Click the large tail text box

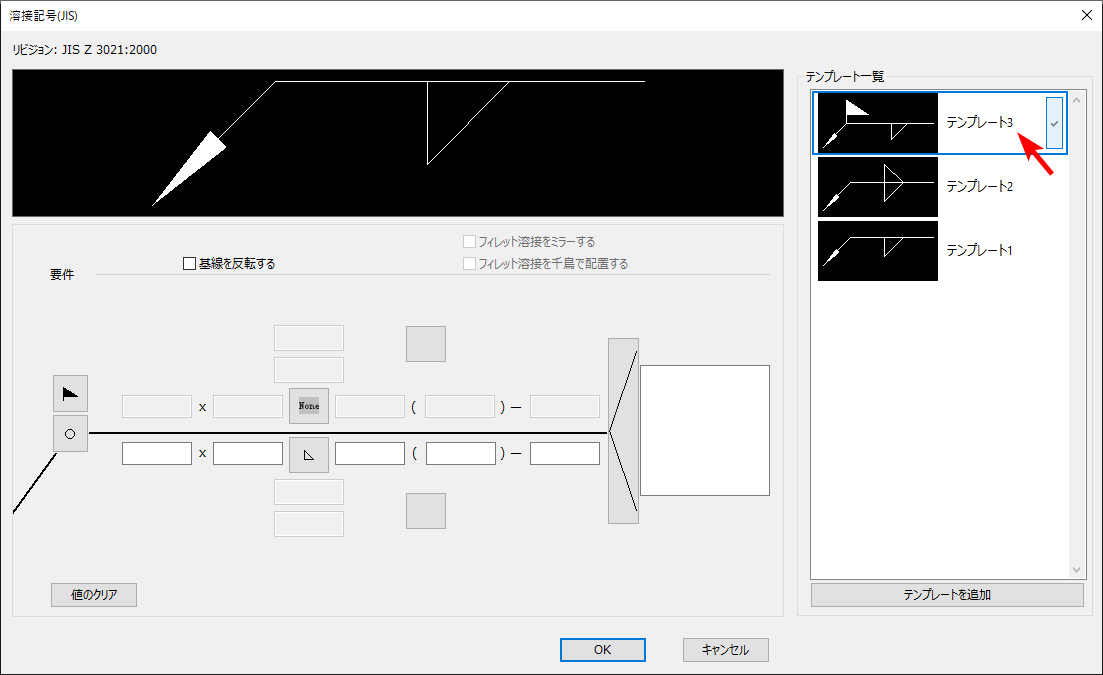pos(705,430)
